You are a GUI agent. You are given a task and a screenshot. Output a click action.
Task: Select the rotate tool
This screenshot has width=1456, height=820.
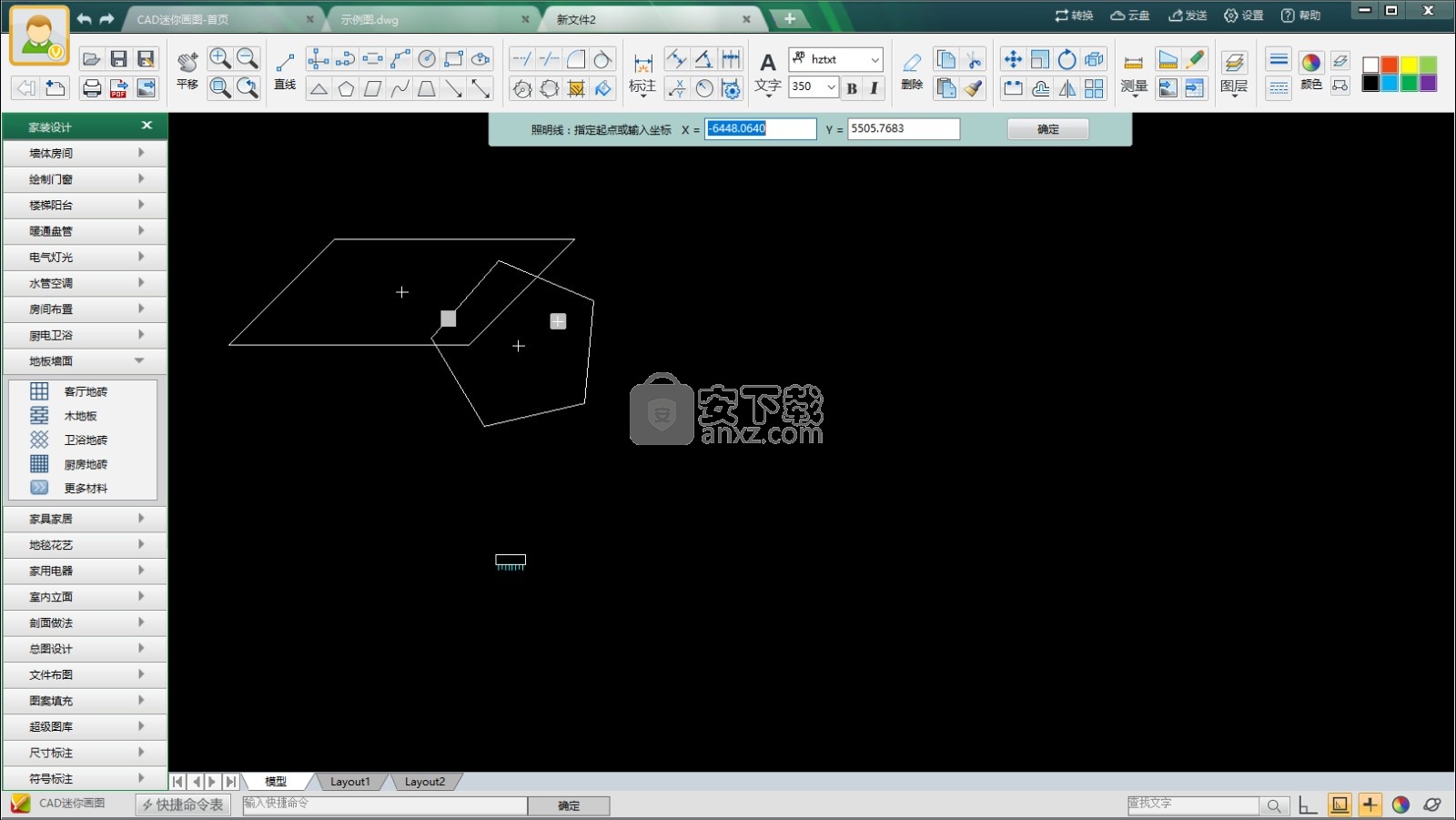point(1067,60)
